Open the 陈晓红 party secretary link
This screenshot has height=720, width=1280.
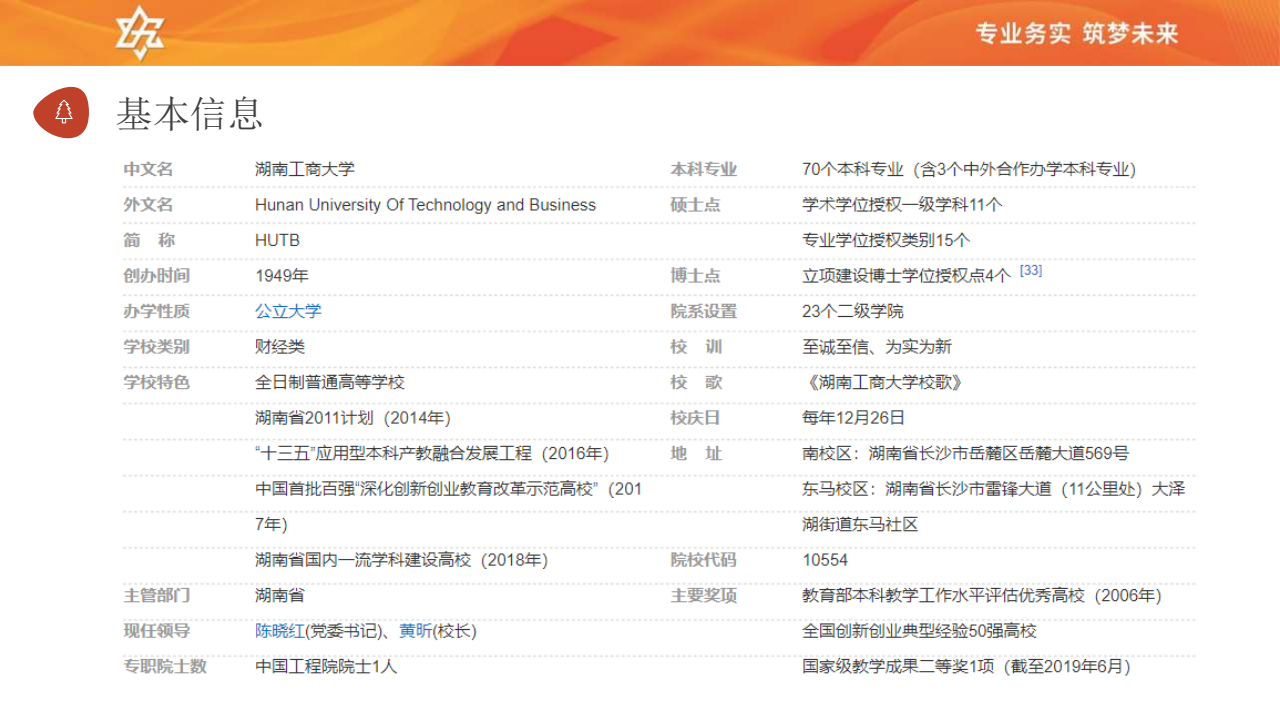tap(279, 631)
